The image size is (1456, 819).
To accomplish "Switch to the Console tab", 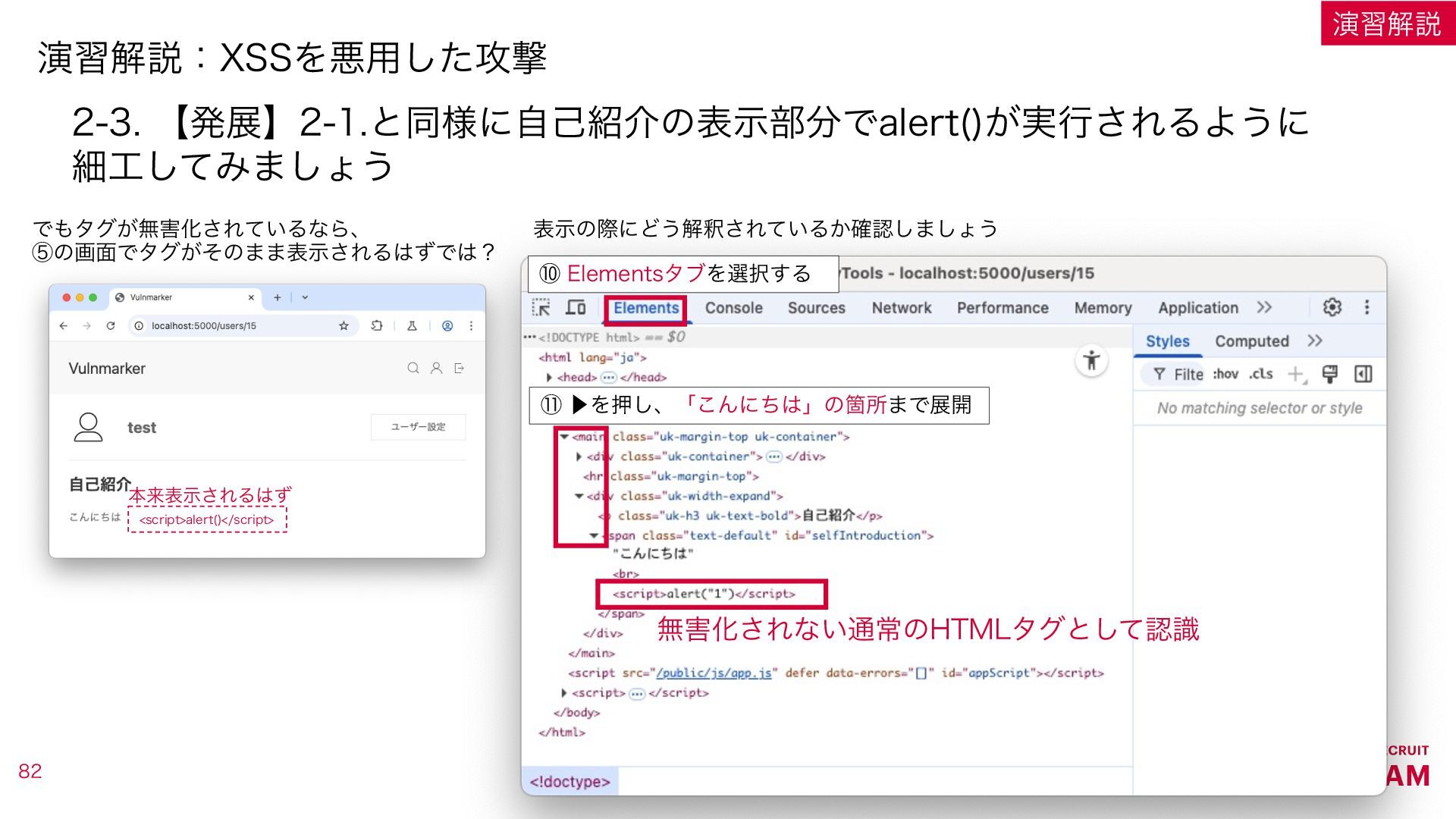I will click(733, 308).
